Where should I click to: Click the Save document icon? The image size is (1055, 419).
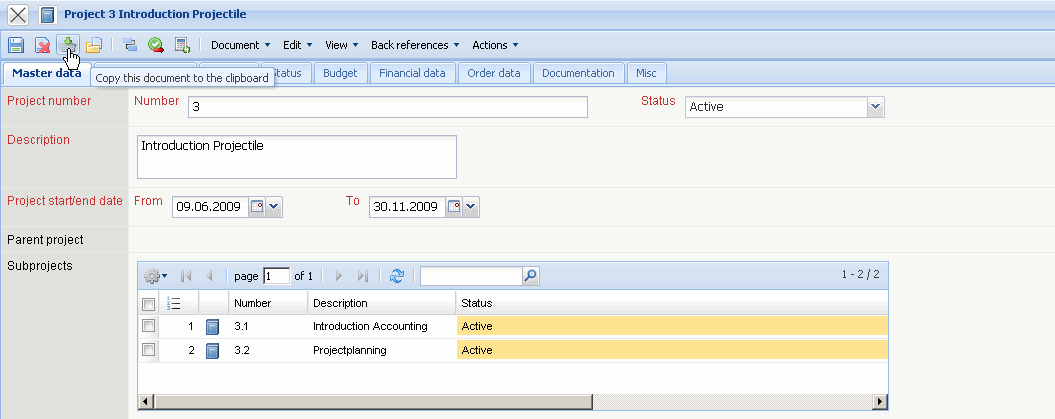tap(16, 45)
